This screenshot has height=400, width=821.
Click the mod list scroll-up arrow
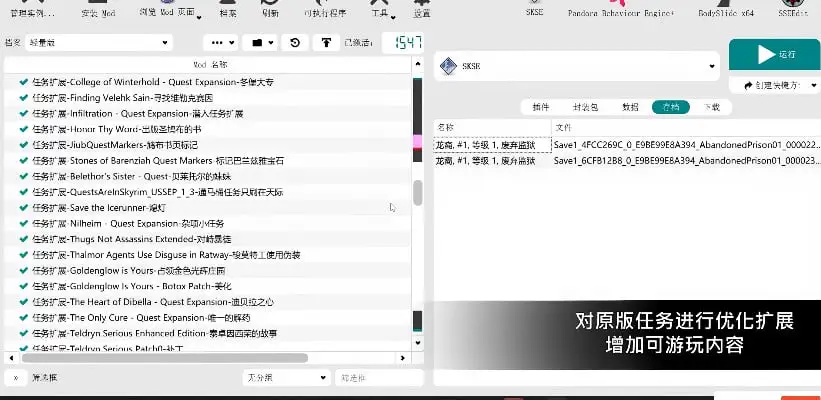418,64
